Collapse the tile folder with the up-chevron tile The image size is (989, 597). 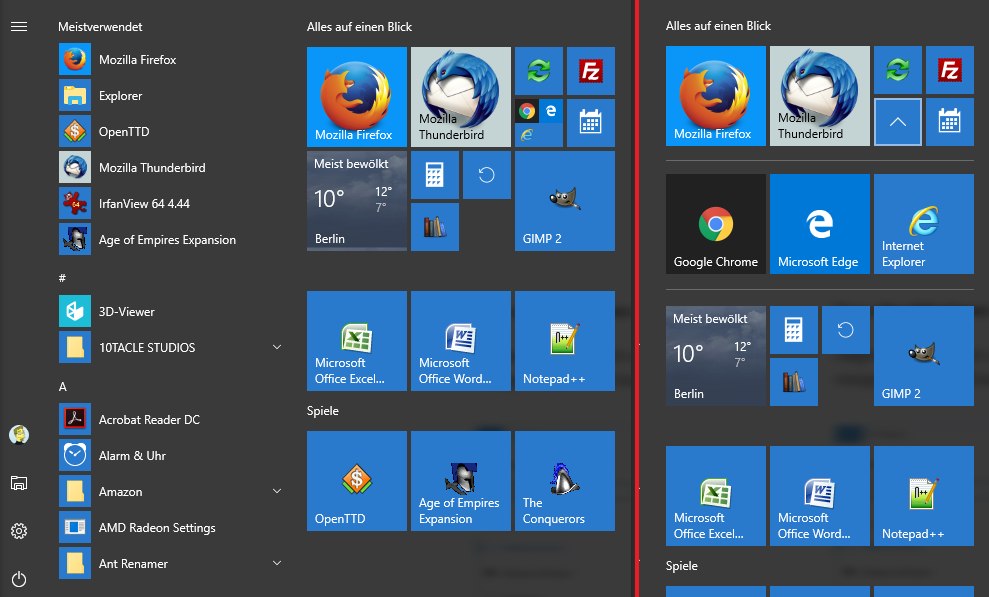coord(898,122)
